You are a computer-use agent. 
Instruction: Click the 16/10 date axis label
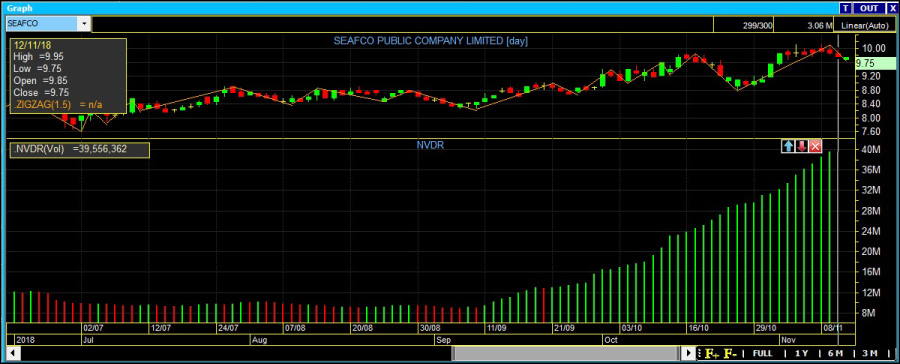tap(699, 328)
